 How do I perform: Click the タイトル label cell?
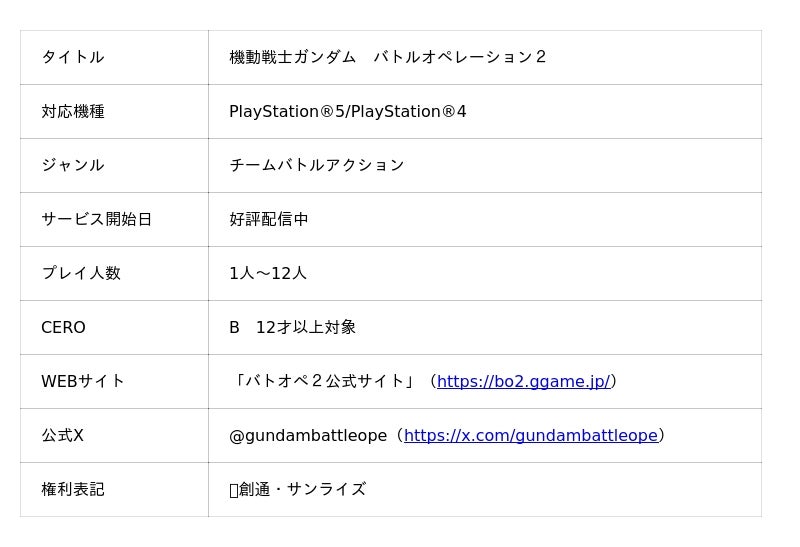[73, 58]
